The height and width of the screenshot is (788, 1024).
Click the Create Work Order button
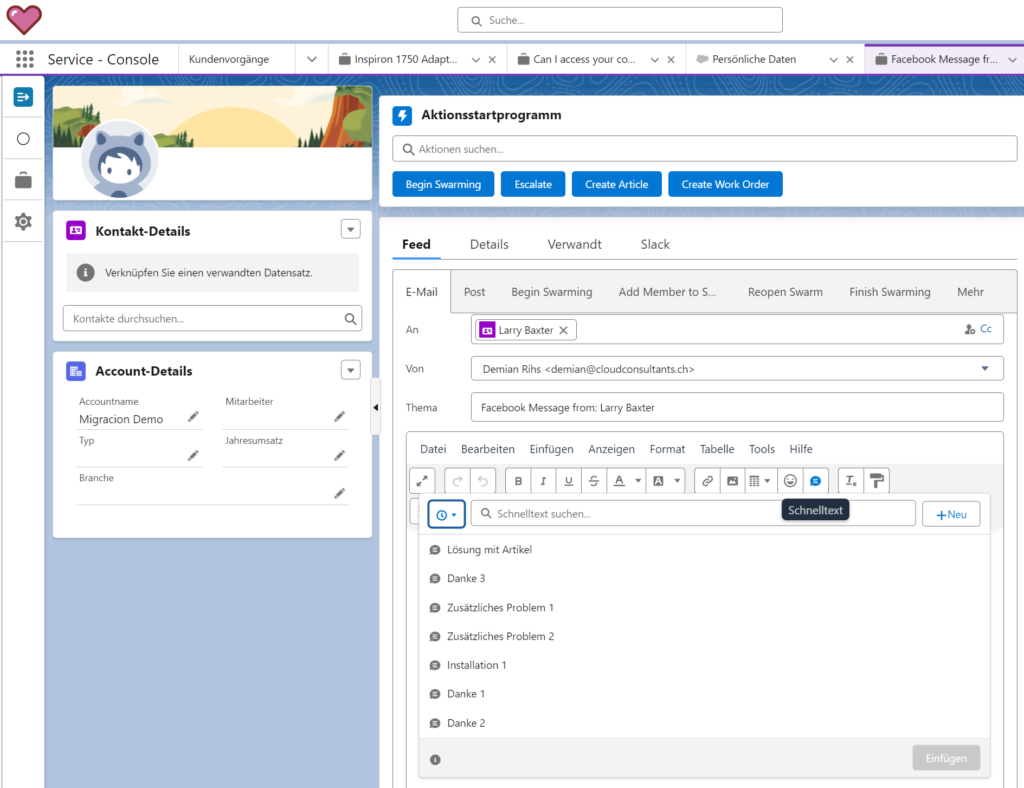click(726, 184)
